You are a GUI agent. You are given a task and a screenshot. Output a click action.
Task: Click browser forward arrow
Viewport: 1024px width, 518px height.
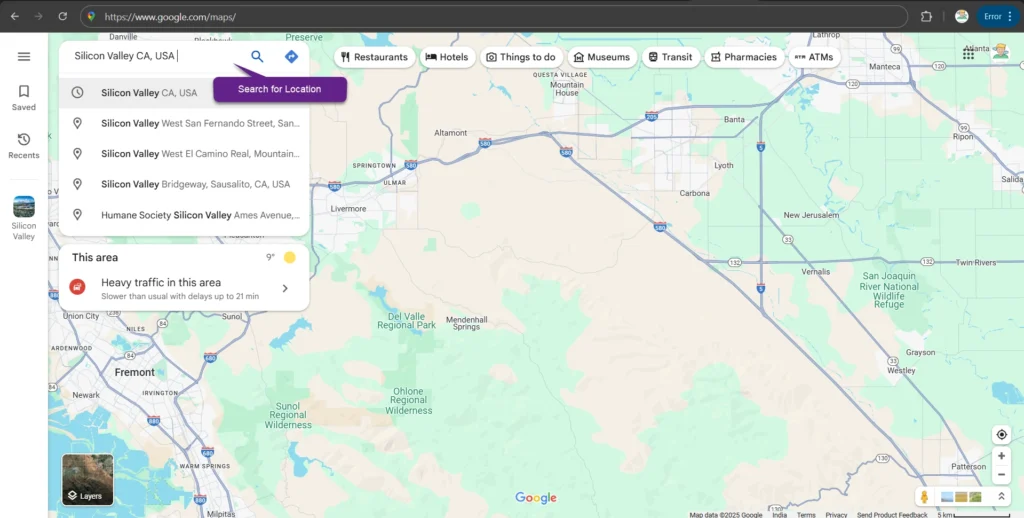tap(39, 16)
